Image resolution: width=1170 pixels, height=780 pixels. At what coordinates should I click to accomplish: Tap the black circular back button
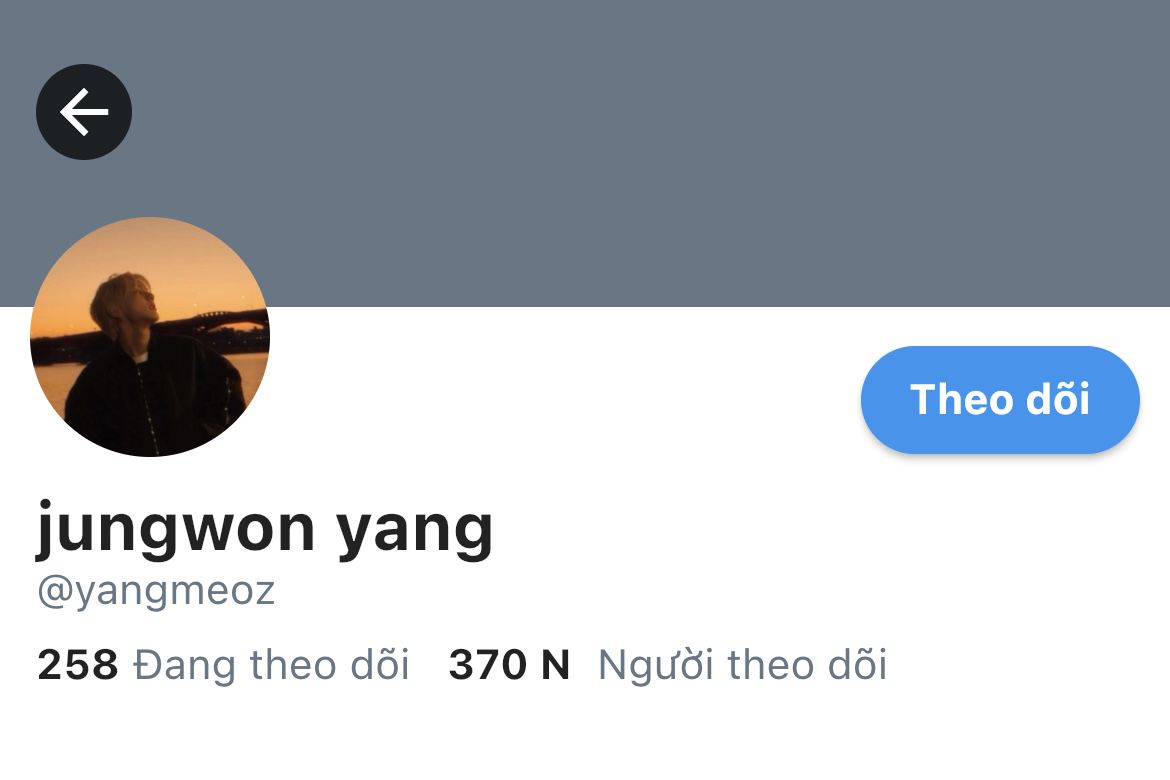tap(84, 112)
